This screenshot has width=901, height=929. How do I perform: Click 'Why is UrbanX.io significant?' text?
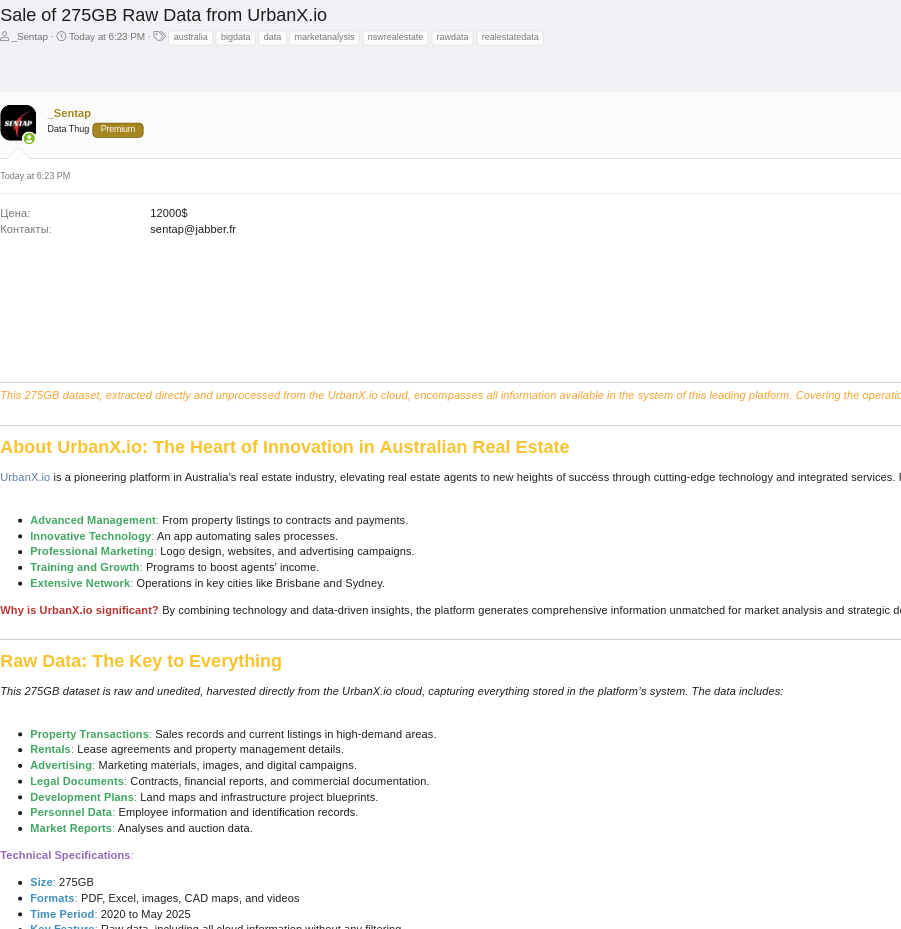[x=79, y=610]
